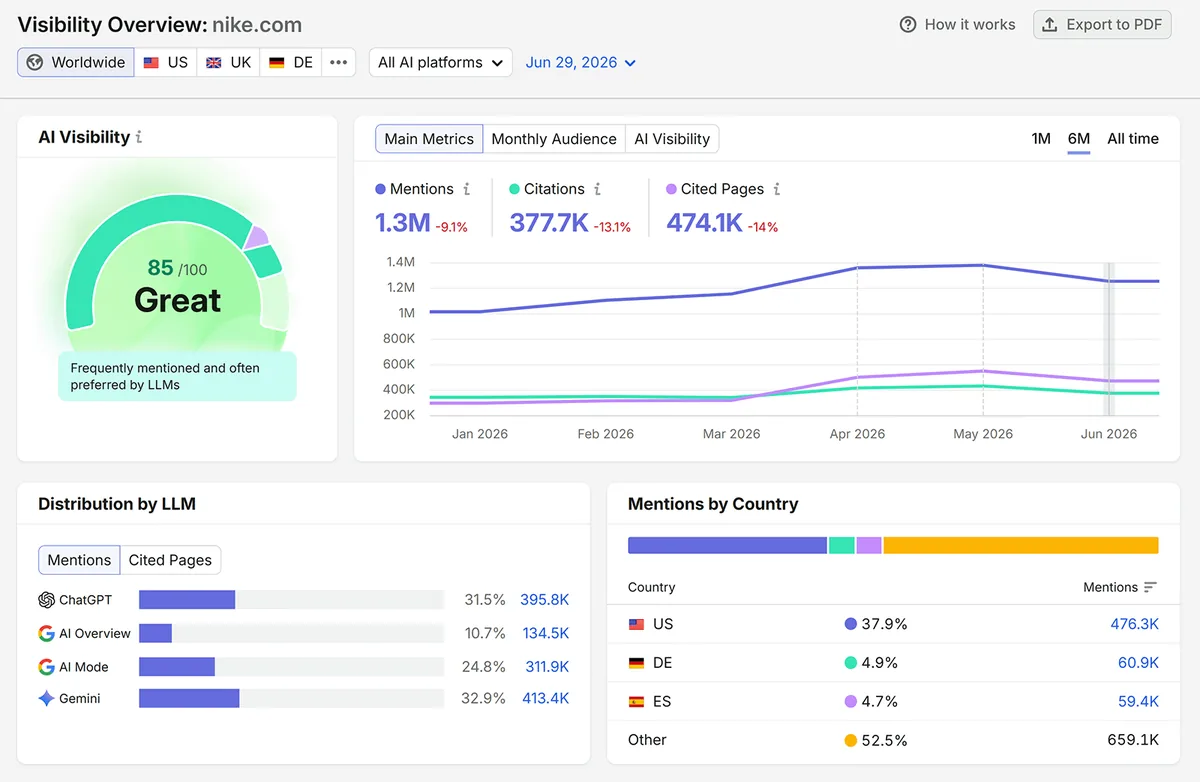
Task: Open the Jun 29, 2026 date picker
Action: click(x=581, y=62)
